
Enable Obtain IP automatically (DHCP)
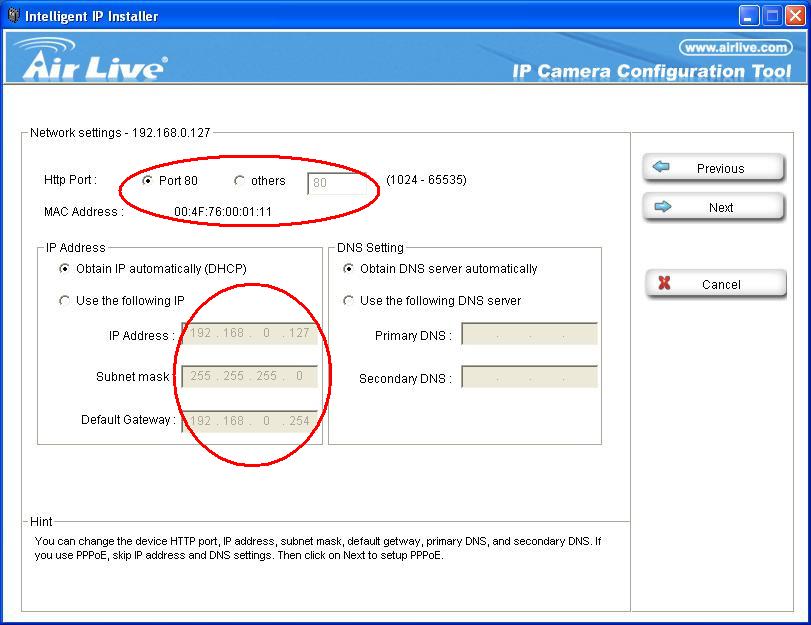[65, 269]
